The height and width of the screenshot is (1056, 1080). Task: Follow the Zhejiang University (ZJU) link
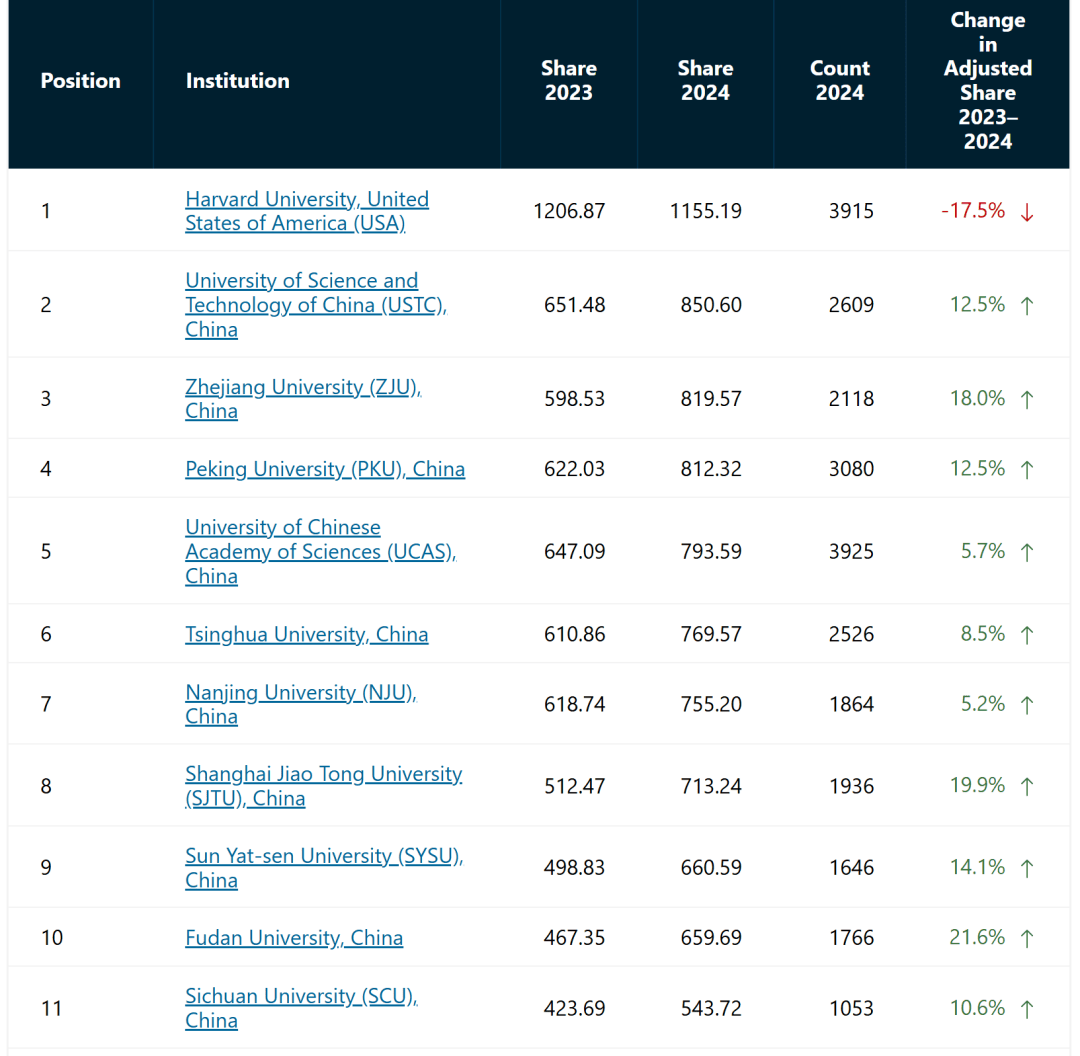point(303,399)
